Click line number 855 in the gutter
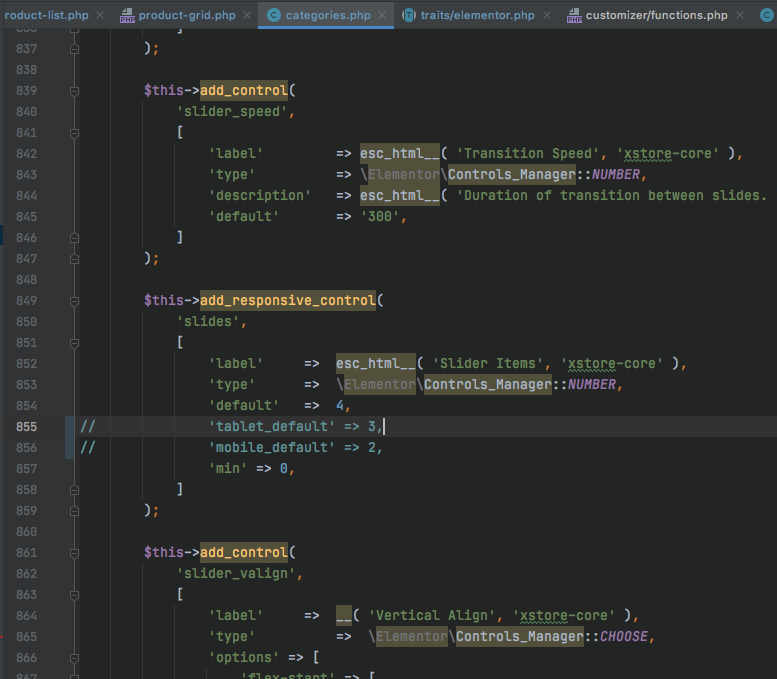 [27, 427]
